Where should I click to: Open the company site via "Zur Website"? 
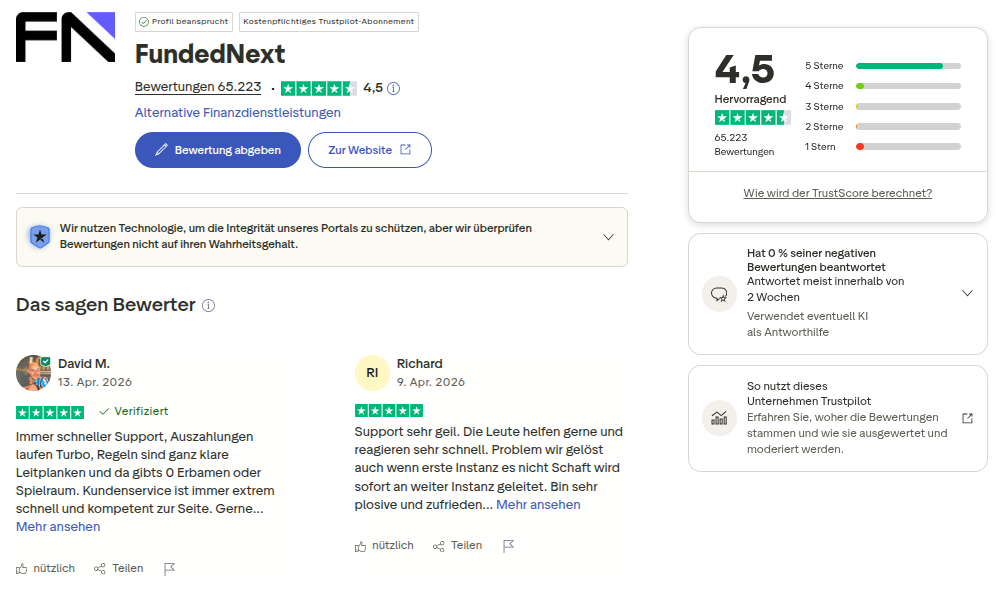[369, 149]
